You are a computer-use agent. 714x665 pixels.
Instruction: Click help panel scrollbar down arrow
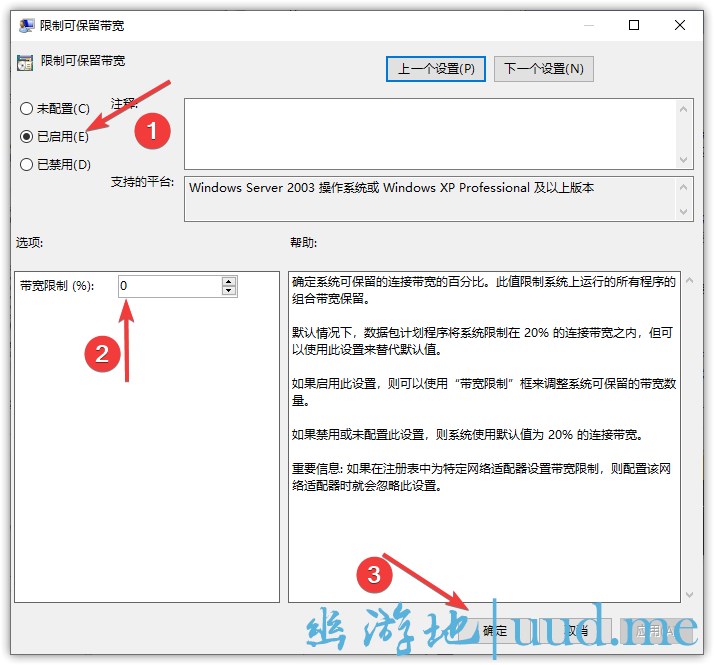(x=689, y=594)
